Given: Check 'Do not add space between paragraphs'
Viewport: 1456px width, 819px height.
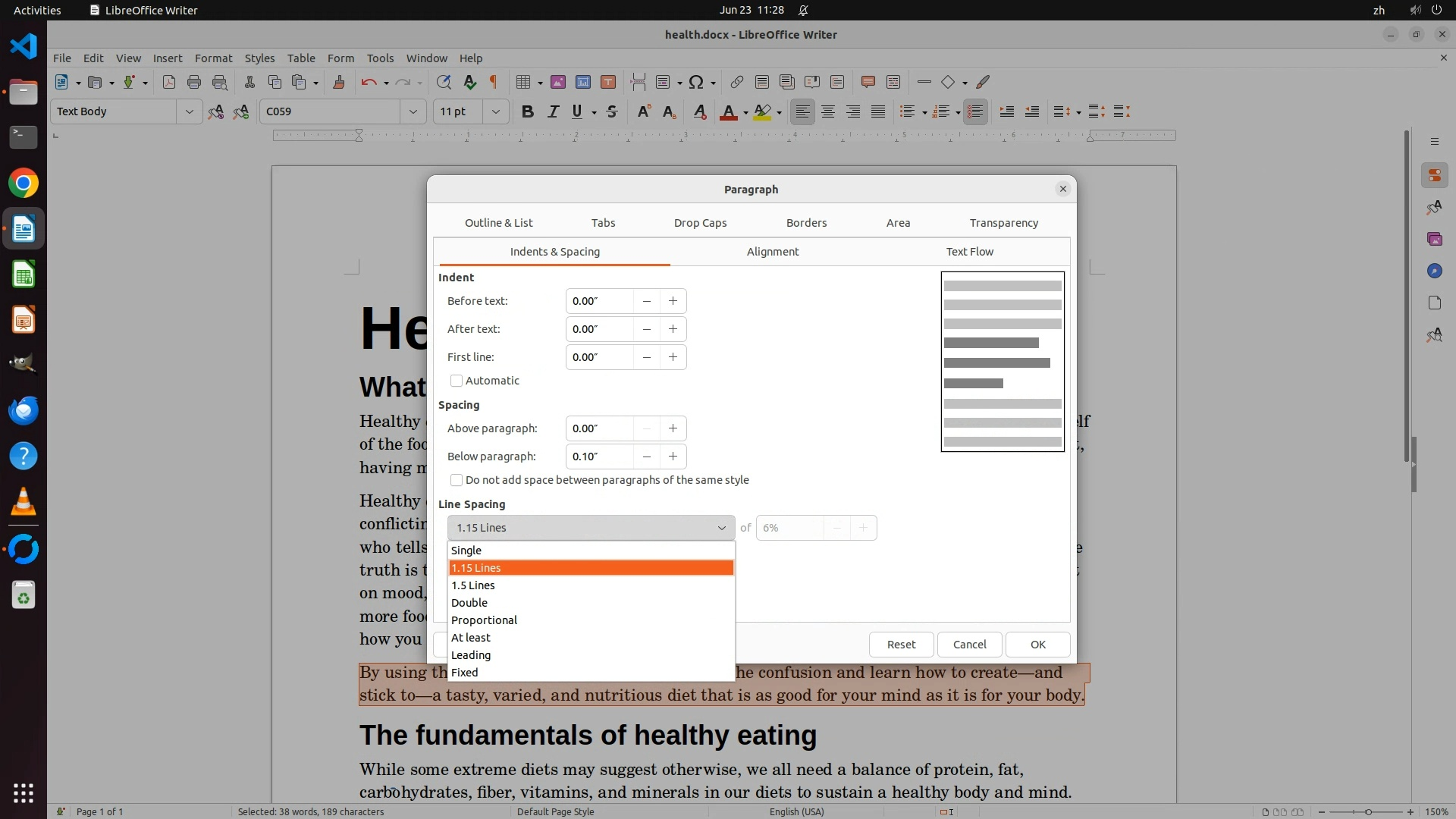Looking at the screenshot, I should pyautogui.click(x=457, y=480).
